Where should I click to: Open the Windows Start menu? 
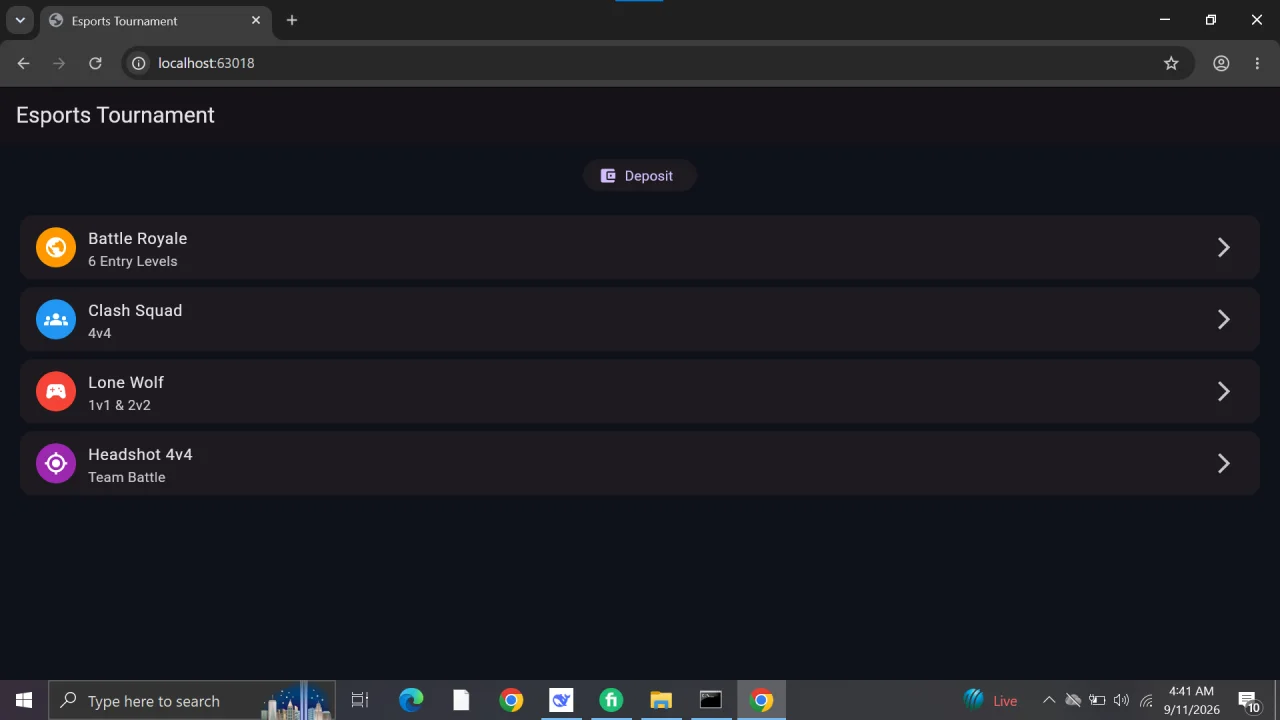tap(24, 700)
